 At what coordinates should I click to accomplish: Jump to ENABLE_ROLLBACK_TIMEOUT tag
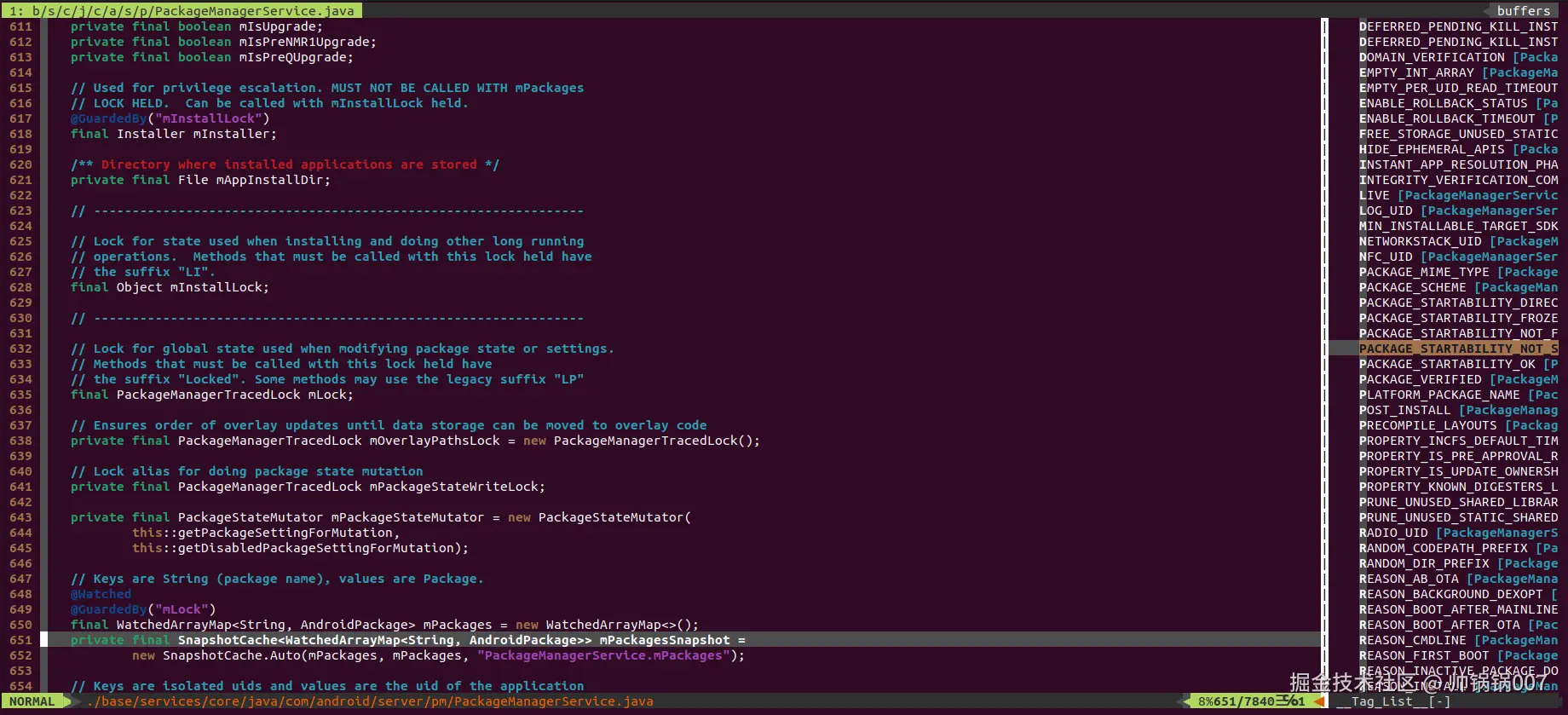tap(1458, 118)
